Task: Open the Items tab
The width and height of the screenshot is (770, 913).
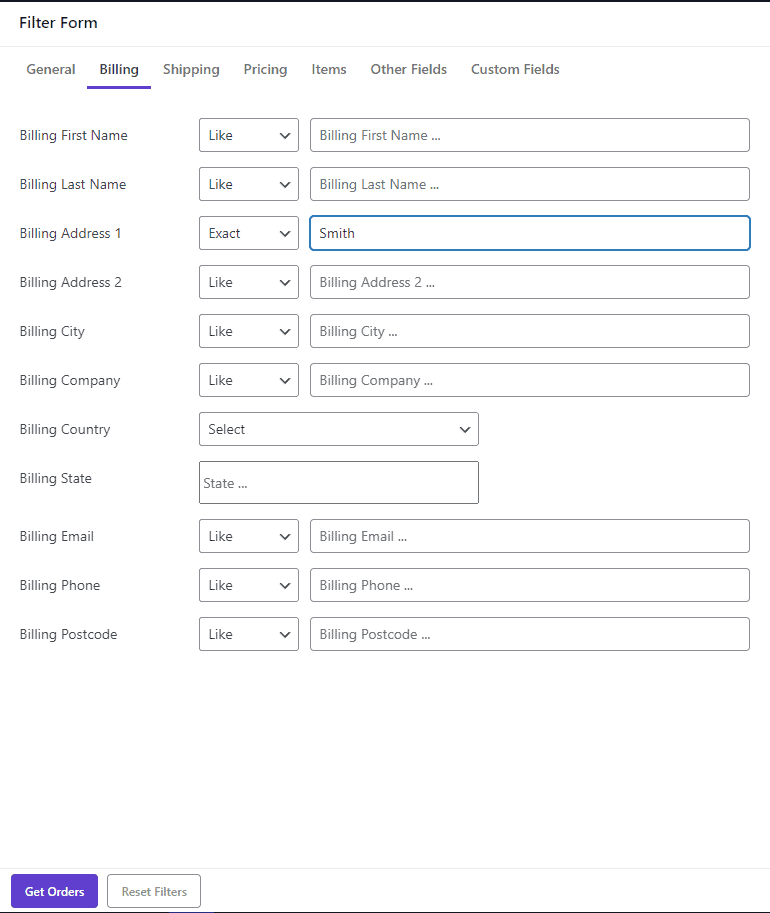Action: 329,69
